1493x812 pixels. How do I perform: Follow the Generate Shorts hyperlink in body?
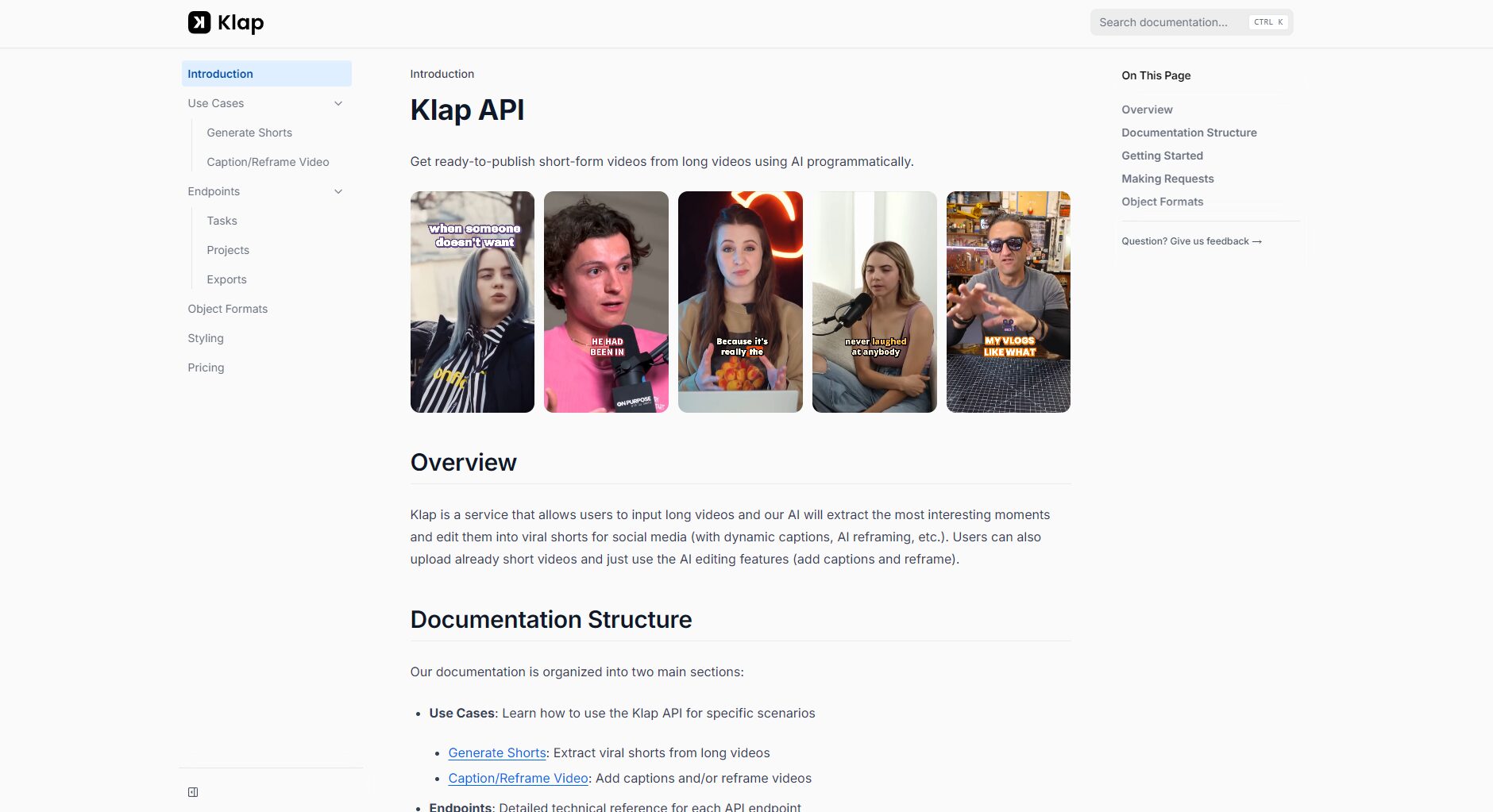pos(497,752)
